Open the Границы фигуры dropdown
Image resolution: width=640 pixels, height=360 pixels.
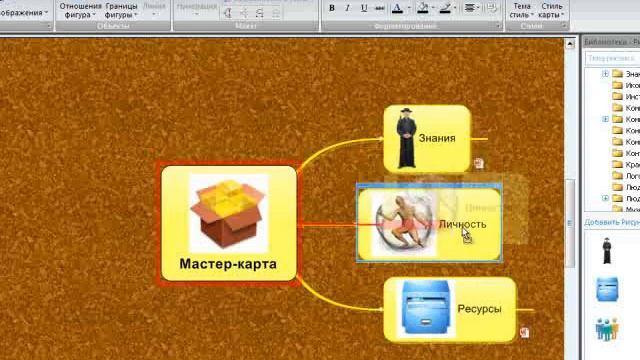point(121,11)
